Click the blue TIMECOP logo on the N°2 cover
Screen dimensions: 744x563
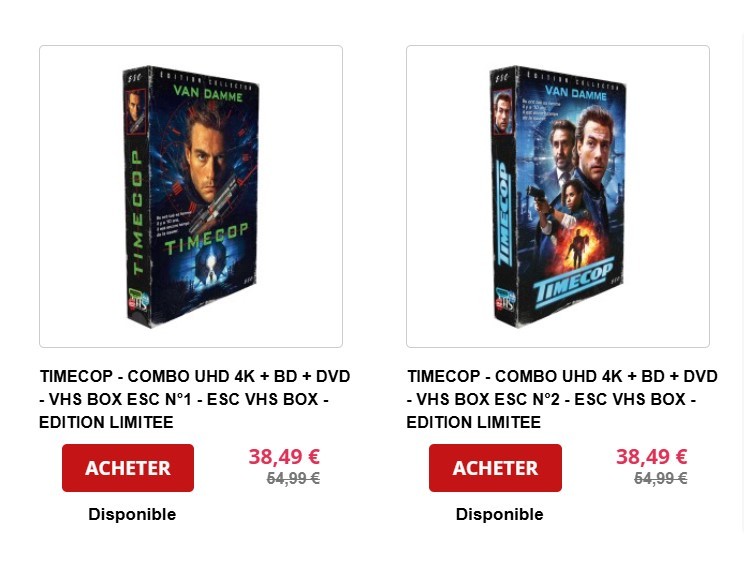pyautogui.click(x=573, y=280)
